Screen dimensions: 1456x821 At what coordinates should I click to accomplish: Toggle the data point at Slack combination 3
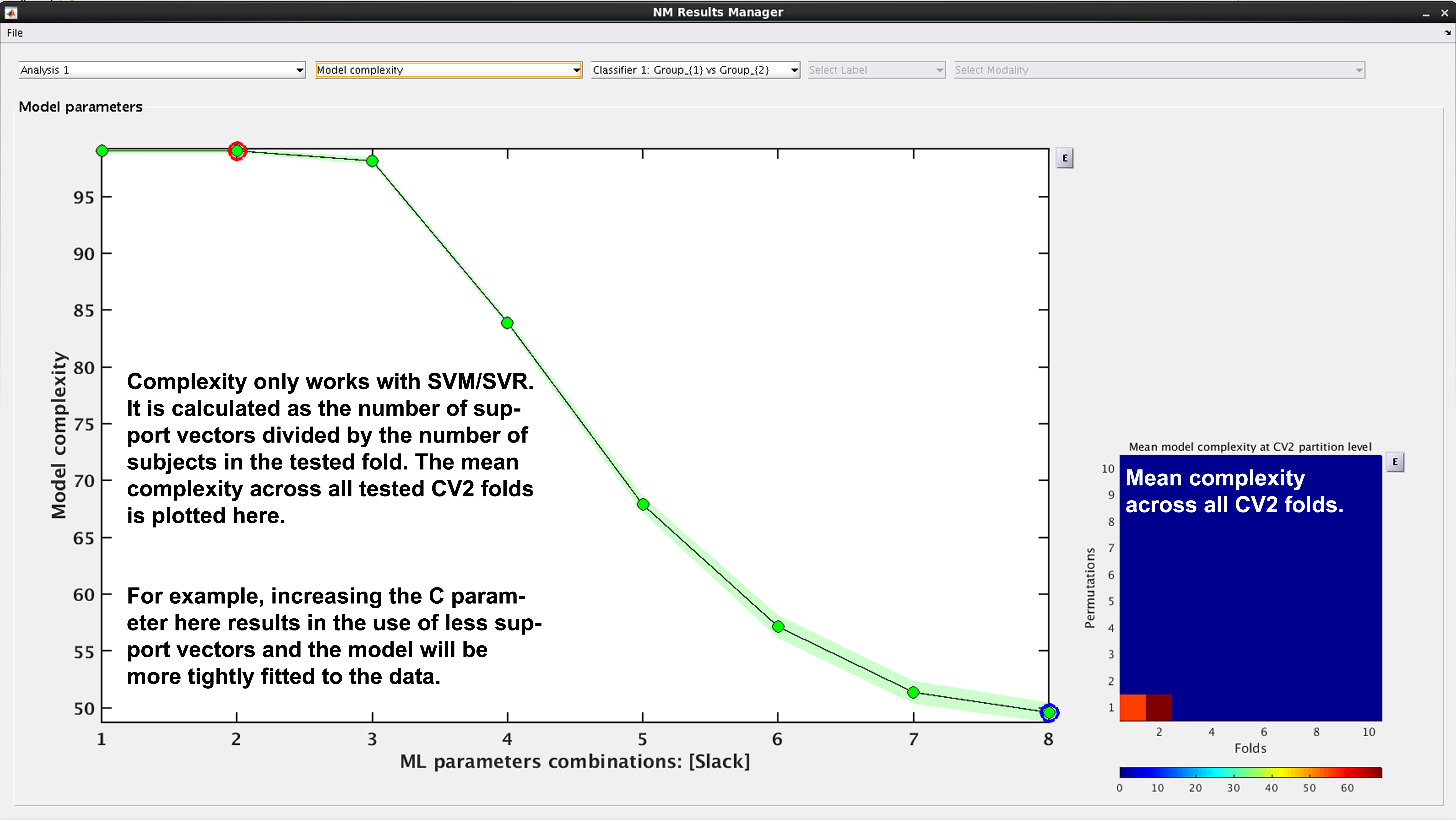coord(371,161)
